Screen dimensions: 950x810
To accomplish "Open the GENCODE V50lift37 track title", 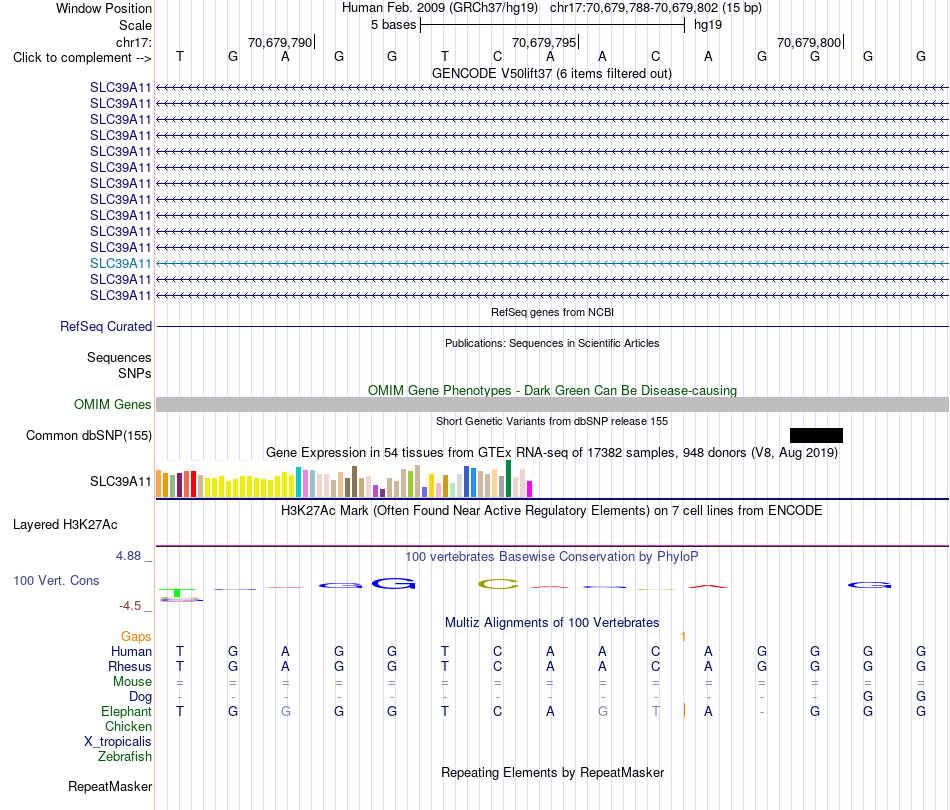I will coord(552,73).
